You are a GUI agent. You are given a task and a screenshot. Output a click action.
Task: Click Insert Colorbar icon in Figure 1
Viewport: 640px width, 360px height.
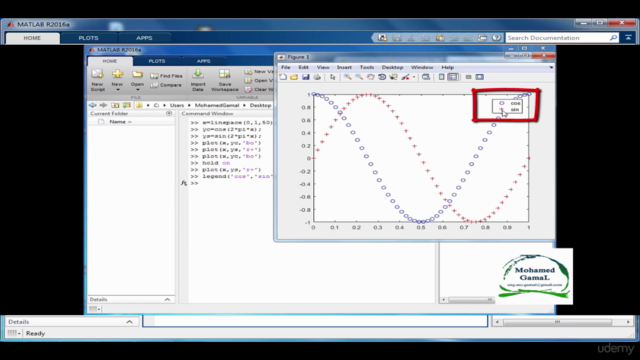(x=441, y=77)
